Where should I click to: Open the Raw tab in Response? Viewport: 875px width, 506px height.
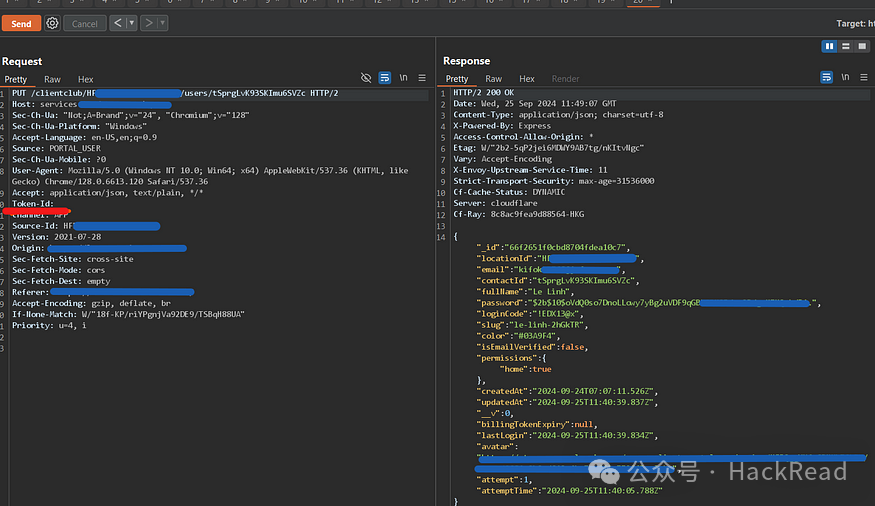[x=493, y=79]
